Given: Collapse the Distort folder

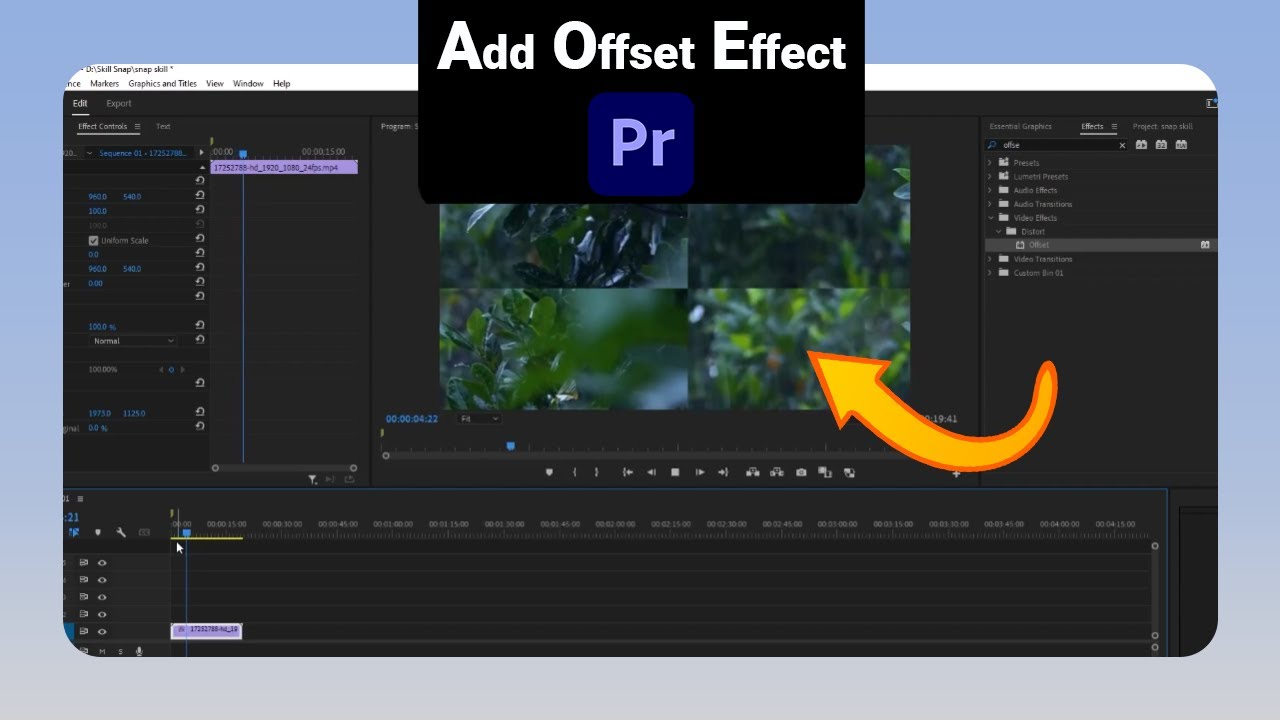Looking at the screenshot, I should [x=998, y=231].
